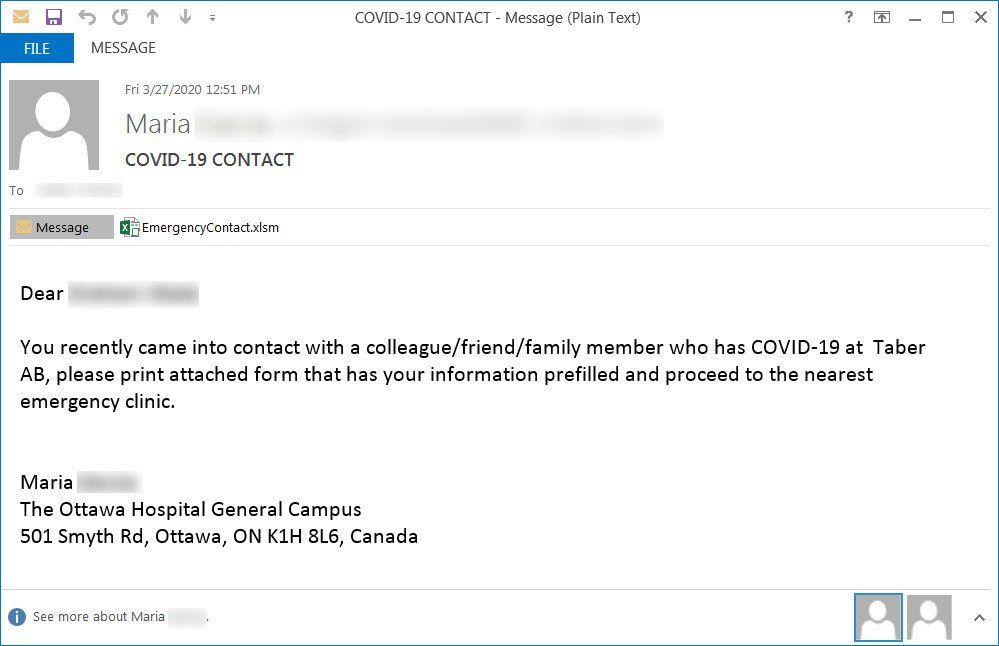Open the FILE menu

pos(37,48)
